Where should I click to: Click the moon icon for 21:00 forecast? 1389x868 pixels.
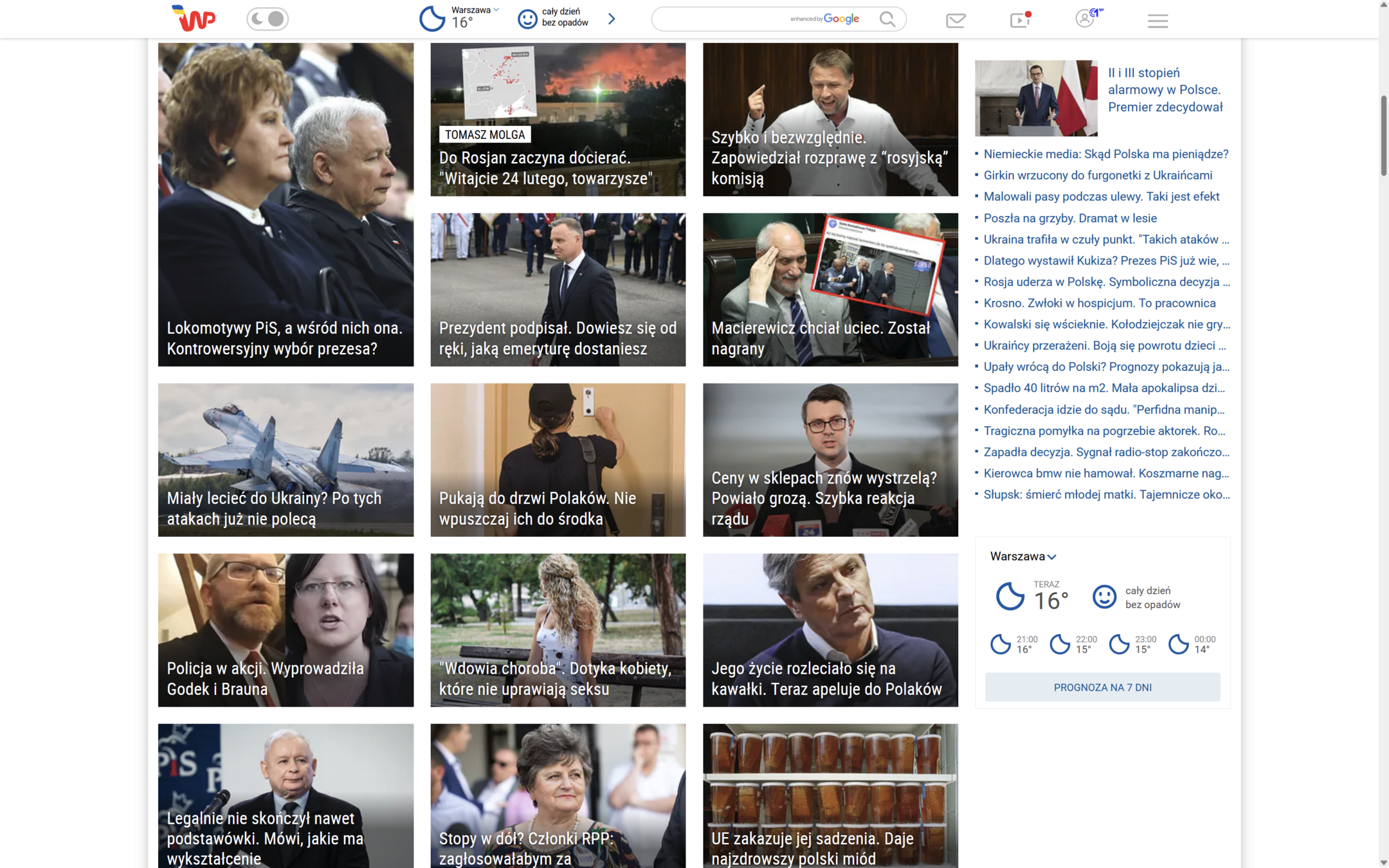tap(1000, 644)
